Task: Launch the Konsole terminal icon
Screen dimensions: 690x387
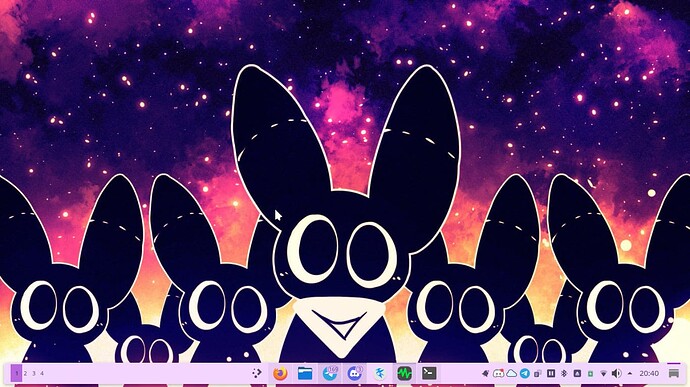Action: point(429,373)
